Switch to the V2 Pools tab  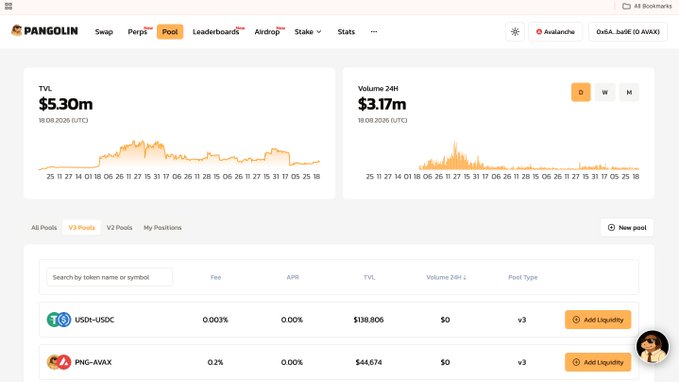[x=120, y=227]
